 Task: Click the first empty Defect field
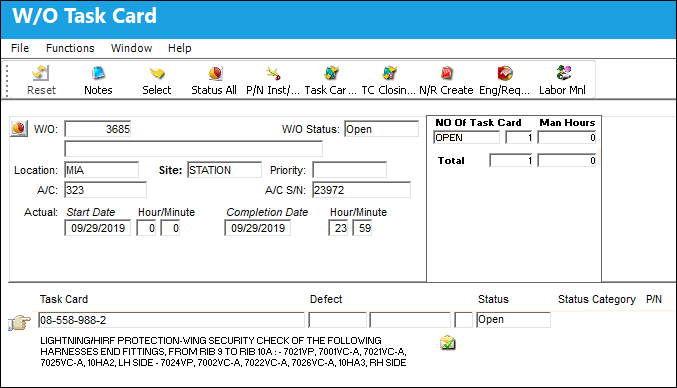[338, 320]
